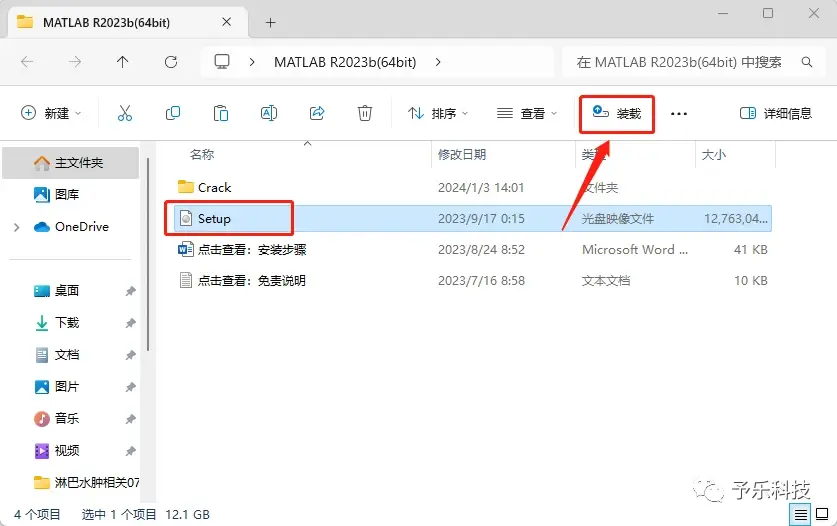The height and width of the screenshot is (526, 837).
Task: Open the 新建 (New) dropdown
Action: (x=51, y=113)
